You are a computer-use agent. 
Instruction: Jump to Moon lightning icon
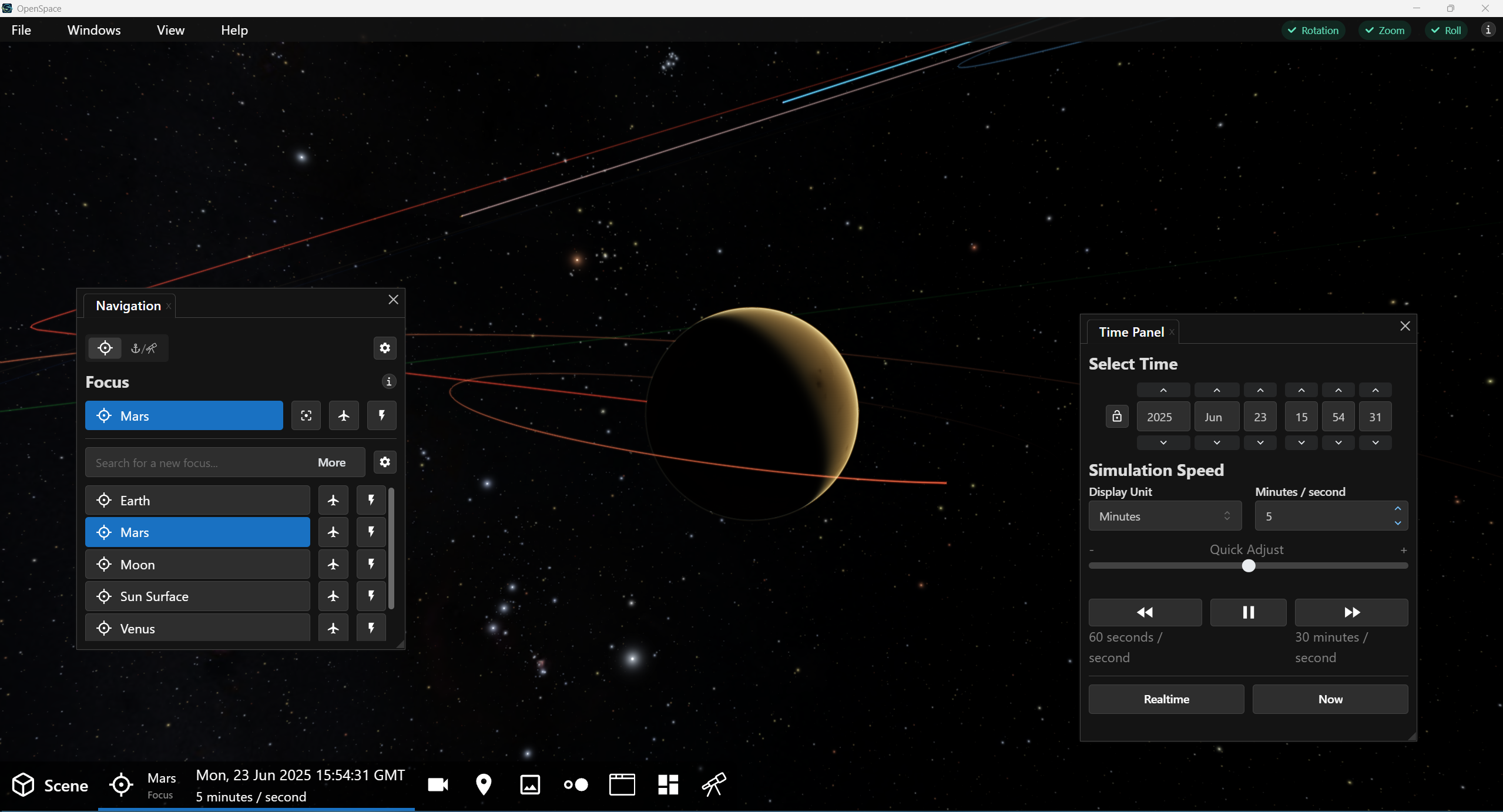pos(371,565)
